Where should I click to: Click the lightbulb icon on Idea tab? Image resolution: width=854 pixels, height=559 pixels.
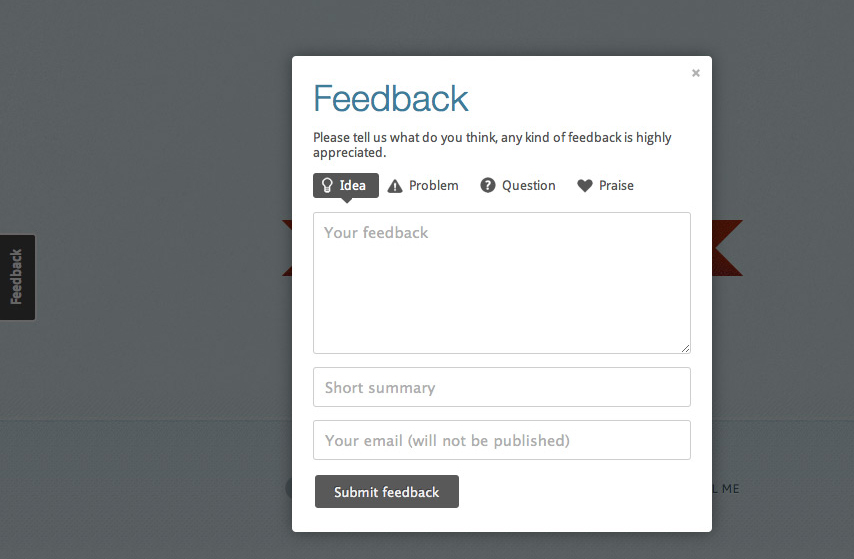327,185
